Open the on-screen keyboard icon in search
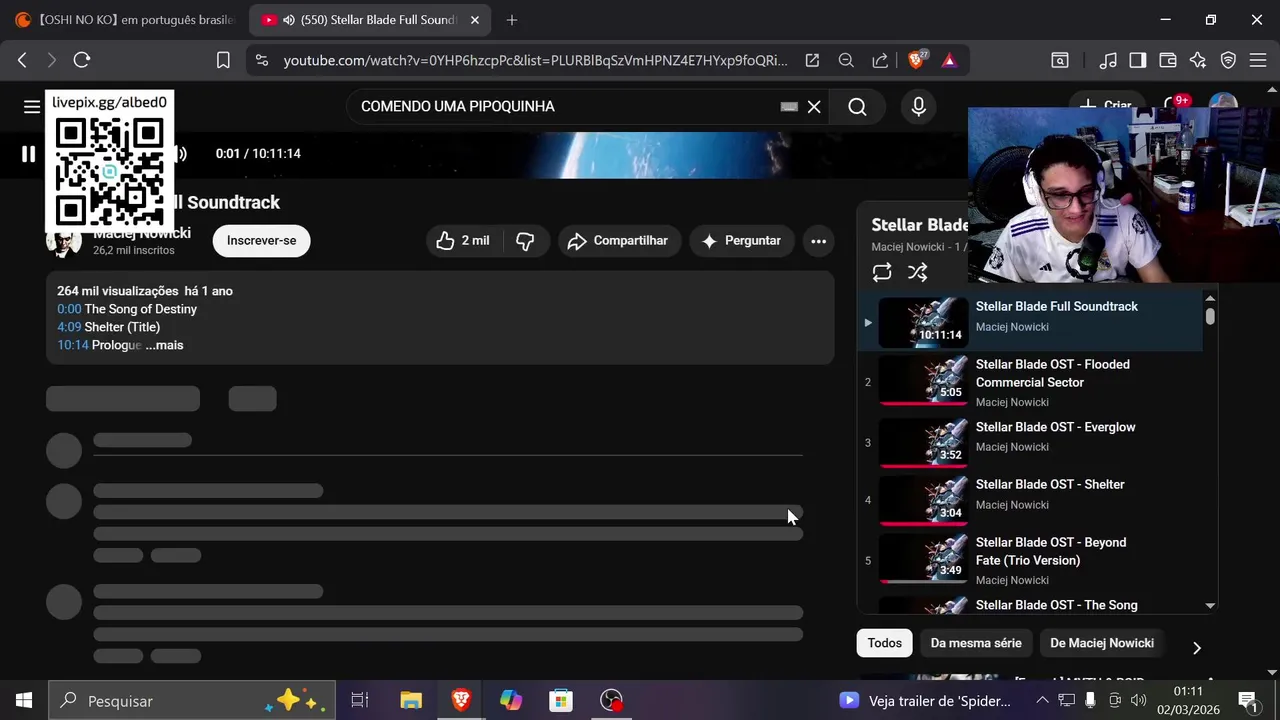This screenshot has width=1280, height=720. click(x=789, y=107)
